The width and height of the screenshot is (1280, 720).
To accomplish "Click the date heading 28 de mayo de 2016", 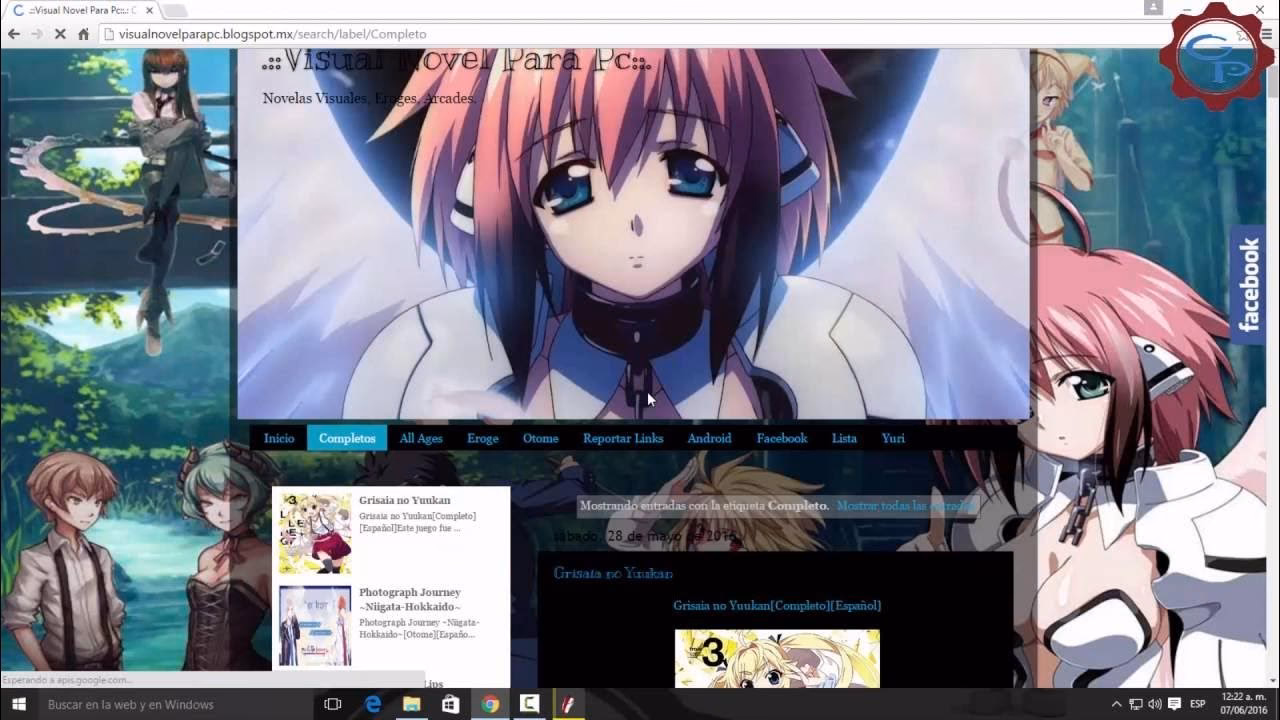I will [647, 537].
